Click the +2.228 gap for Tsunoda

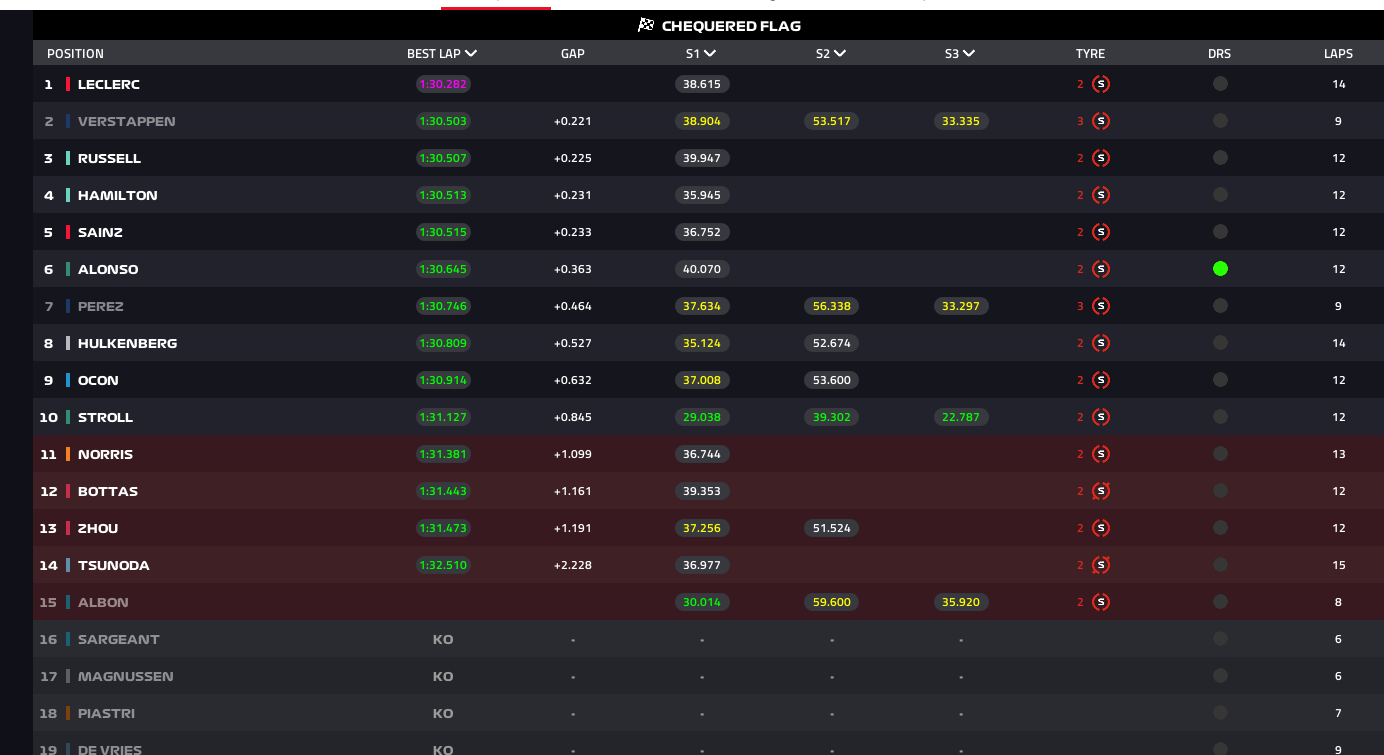(x=573, y=565)
